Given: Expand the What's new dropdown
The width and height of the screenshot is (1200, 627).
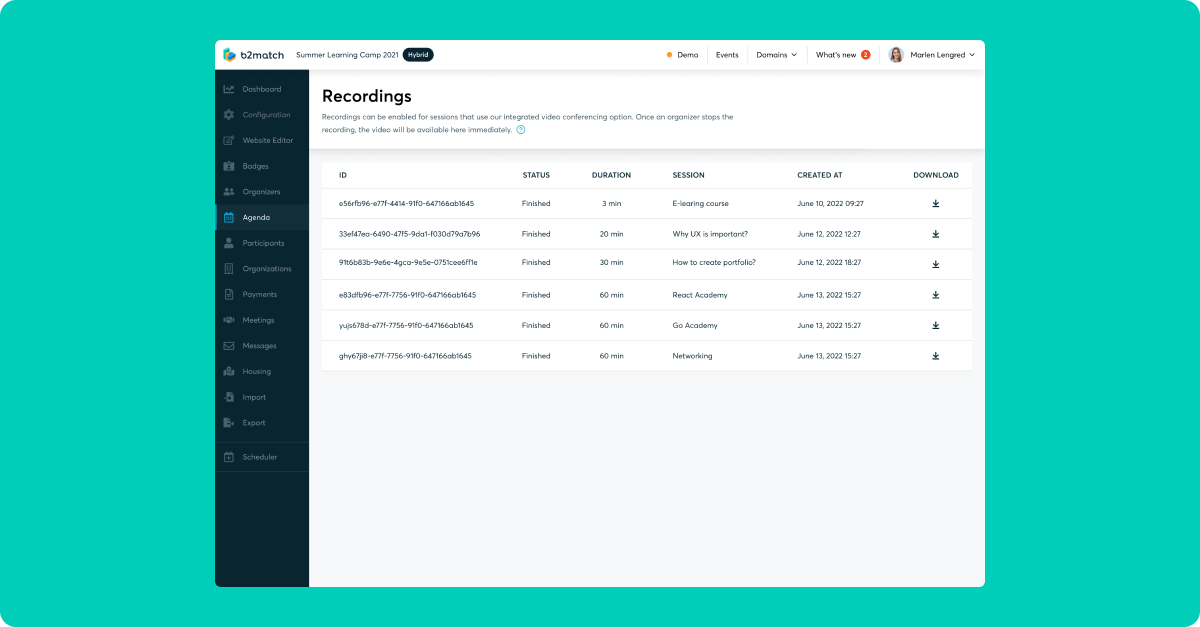Looking at the screenshot, I should [x=841, y=55].
